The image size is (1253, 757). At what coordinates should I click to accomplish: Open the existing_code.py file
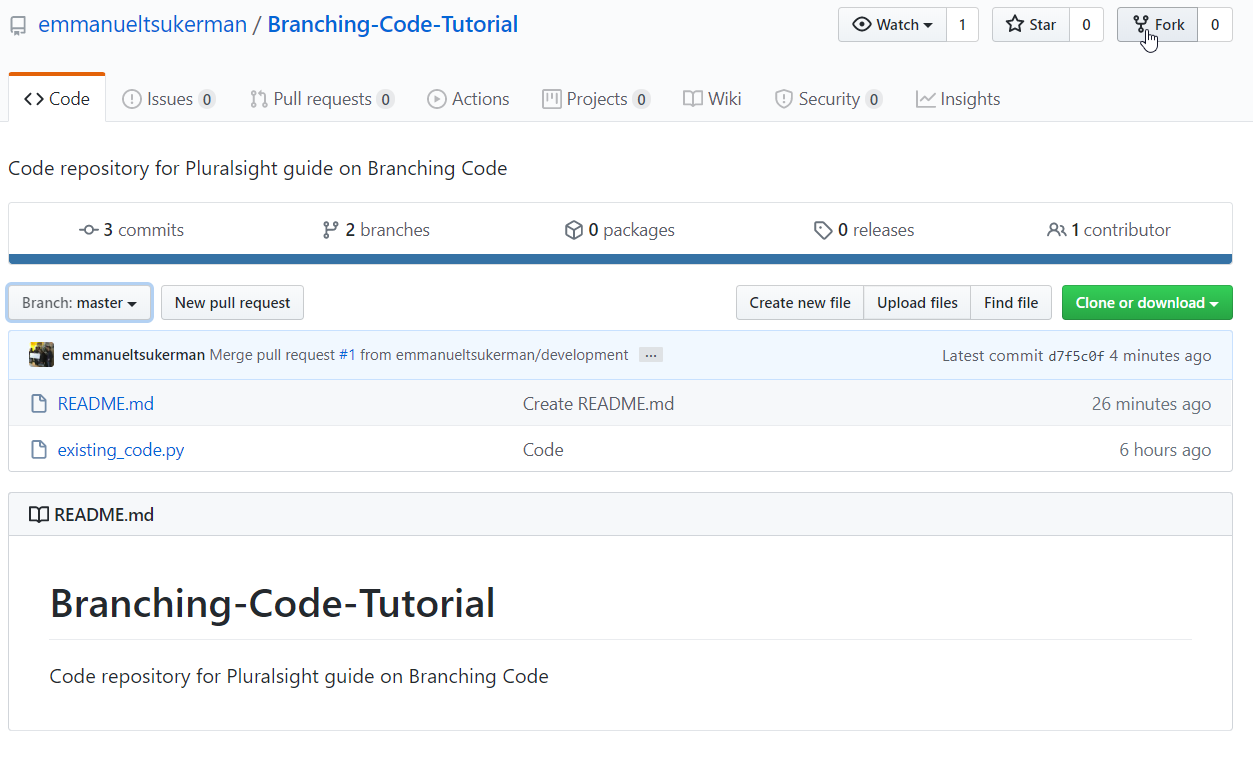(121, 450)
